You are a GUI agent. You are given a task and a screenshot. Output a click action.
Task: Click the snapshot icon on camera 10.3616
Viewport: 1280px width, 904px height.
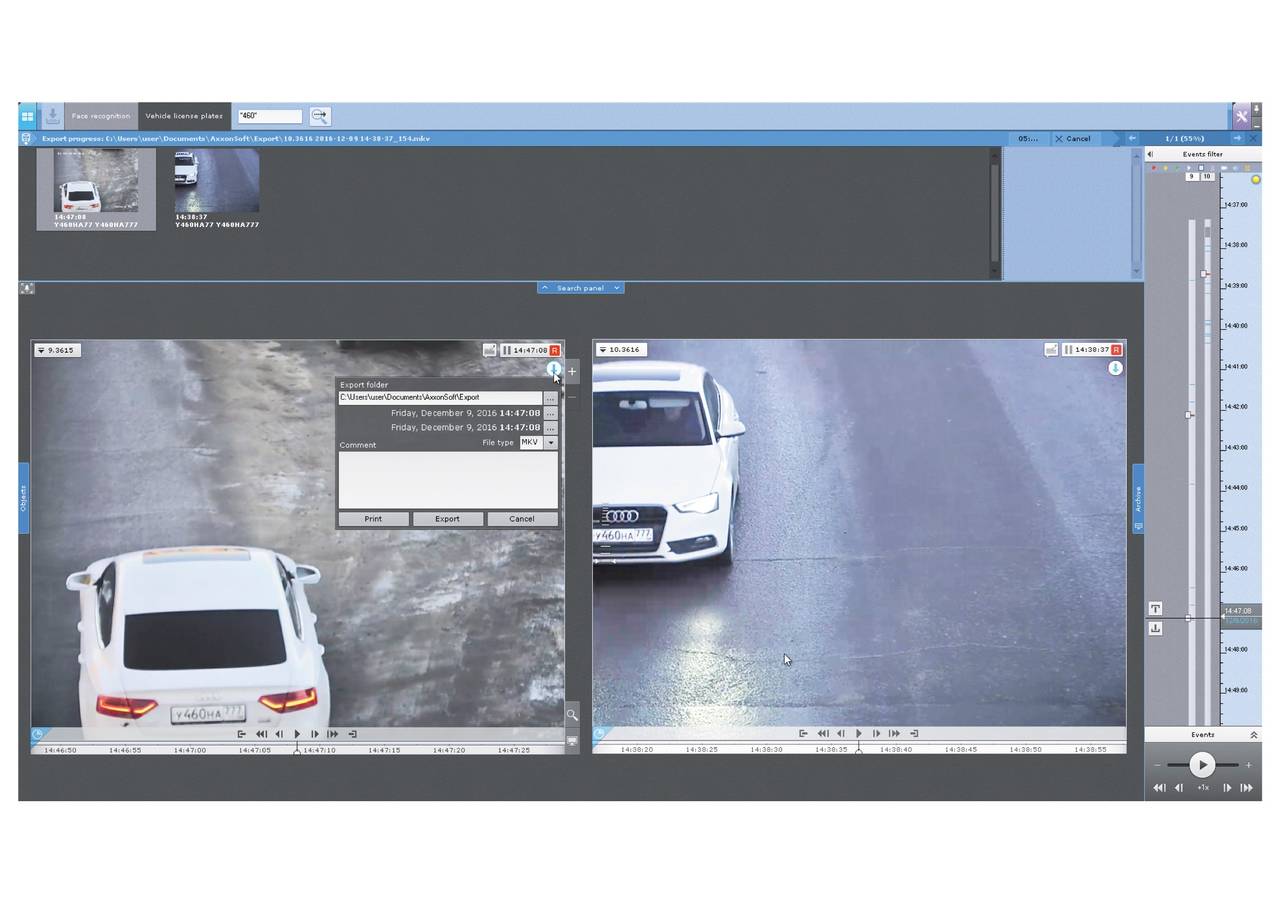[1051, 350]
